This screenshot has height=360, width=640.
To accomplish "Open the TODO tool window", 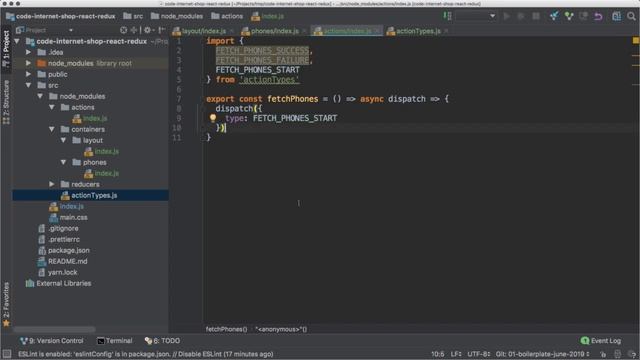I will click(x=162, y=340).
